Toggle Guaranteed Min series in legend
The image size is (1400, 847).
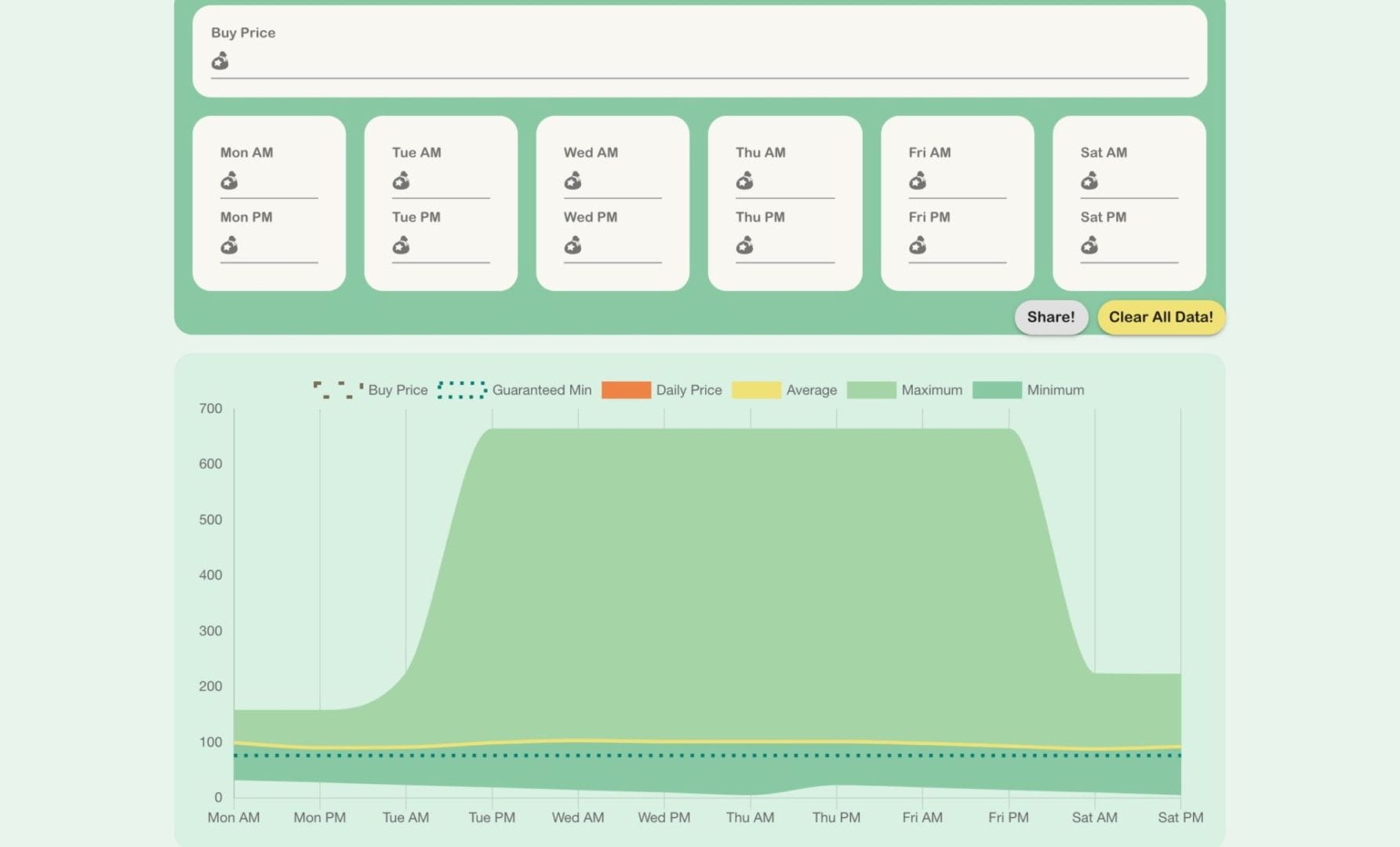pyautogui.click(x=515, y=390)
